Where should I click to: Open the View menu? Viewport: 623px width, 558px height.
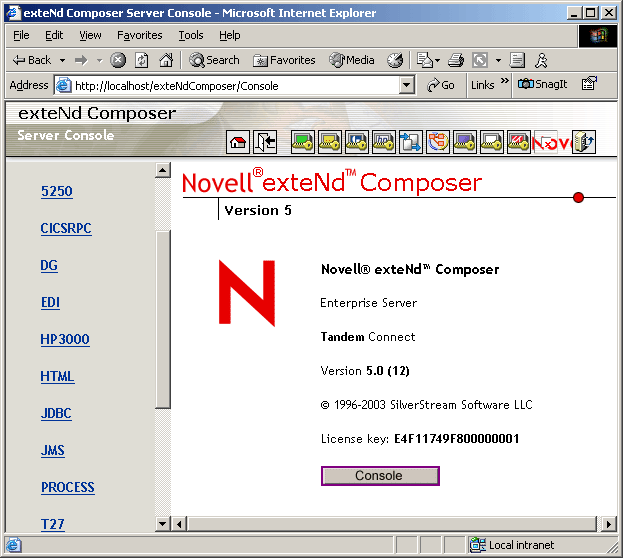pos(90,35)
